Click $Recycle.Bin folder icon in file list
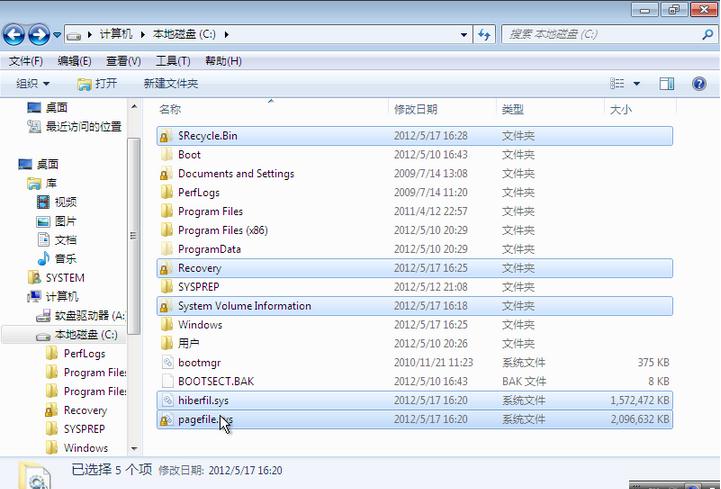 (x=166, y=136)
